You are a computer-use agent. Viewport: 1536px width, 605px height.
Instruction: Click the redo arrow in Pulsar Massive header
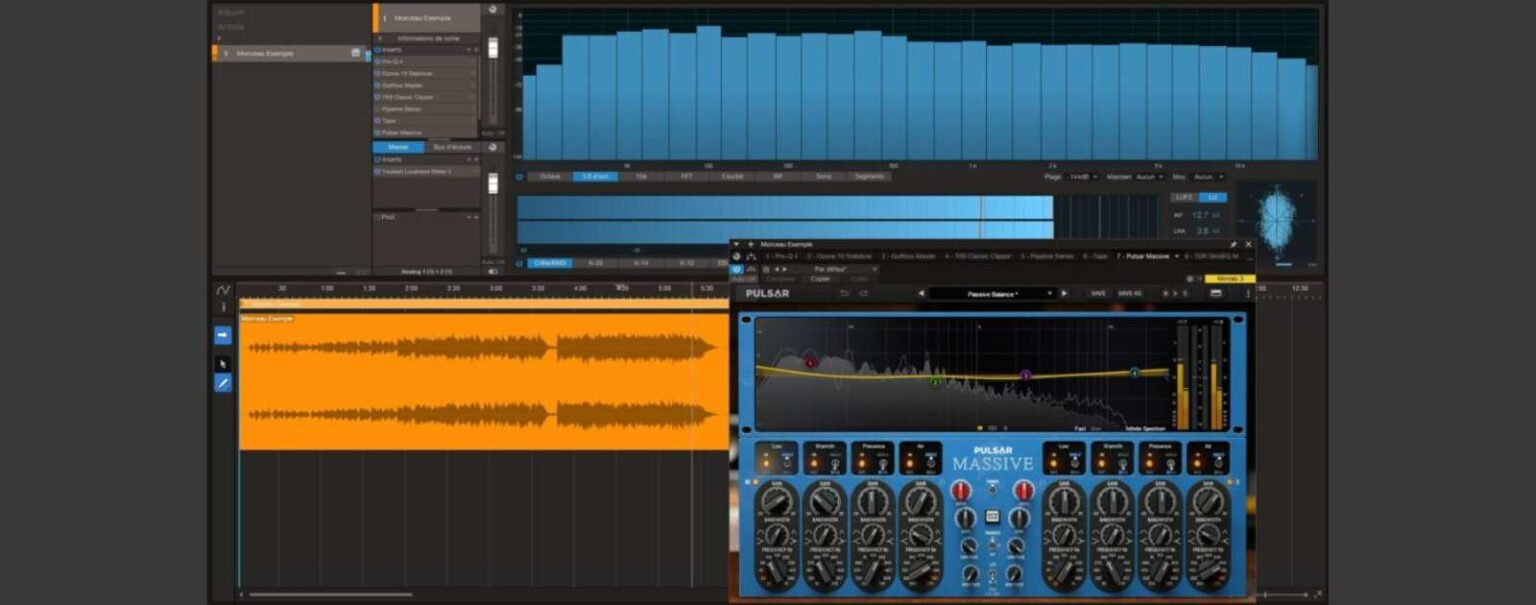pyautogui.click(x=863, y=294)
